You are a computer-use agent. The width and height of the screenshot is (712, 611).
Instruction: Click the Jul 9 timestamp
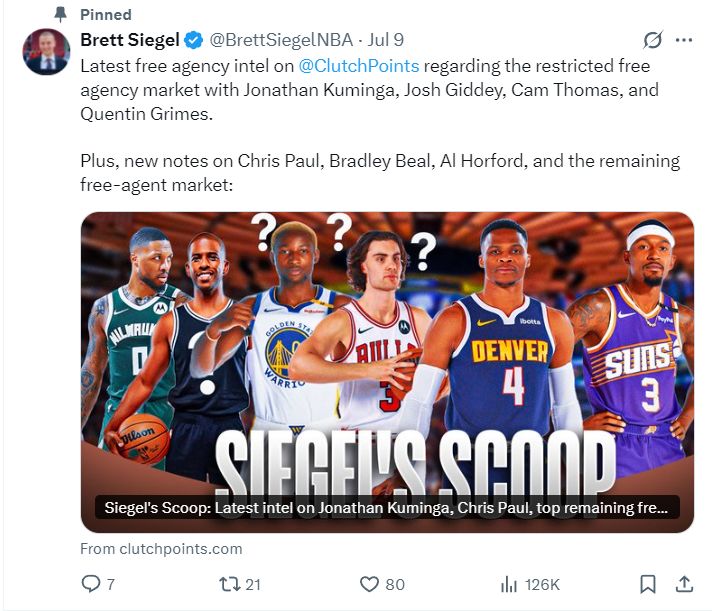386,40
